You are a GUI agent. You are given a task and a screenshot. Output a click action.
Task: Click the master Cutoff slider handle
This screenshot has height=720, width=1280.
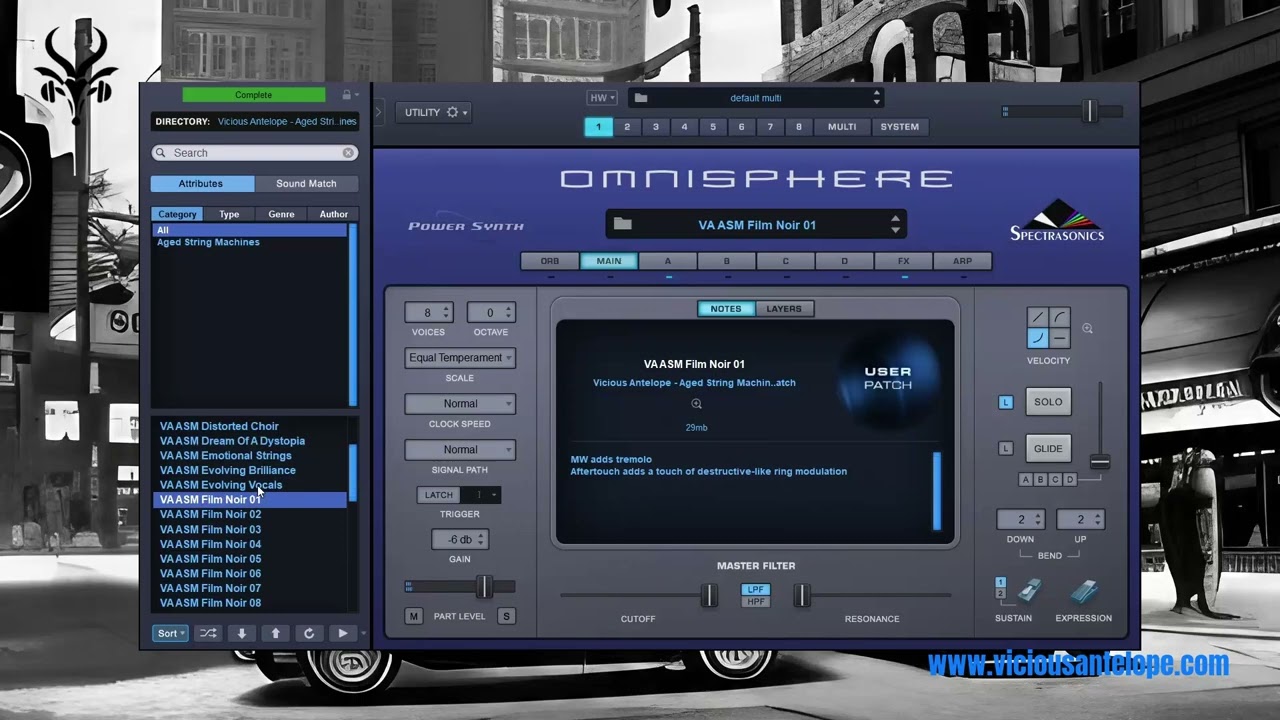coord(709,596)
